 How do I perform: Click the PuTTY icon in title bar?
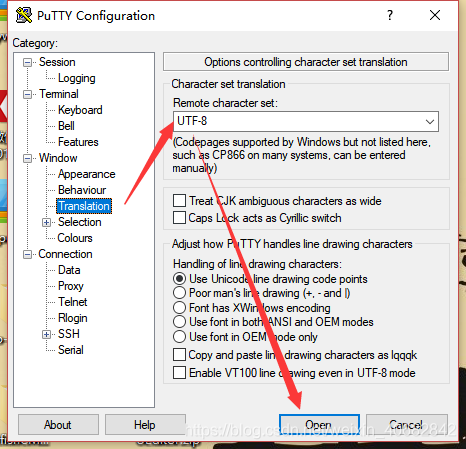point(24,15)
